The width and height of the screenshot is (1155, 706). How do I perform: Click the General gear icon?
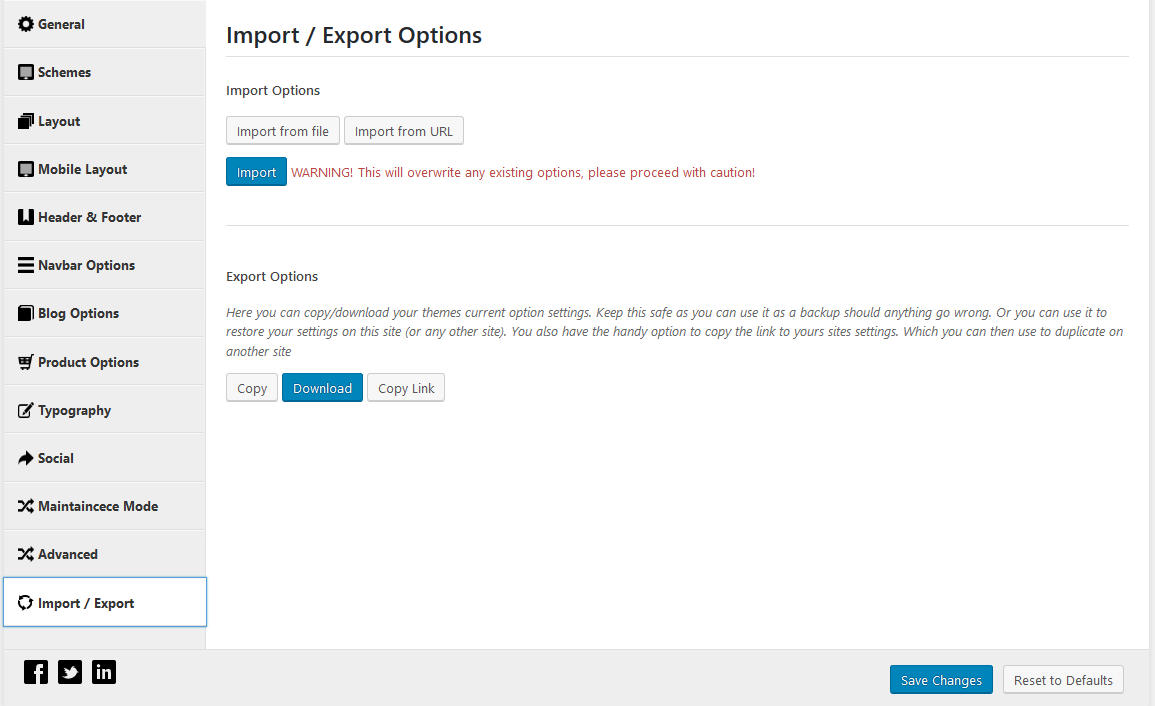point(26,24)
